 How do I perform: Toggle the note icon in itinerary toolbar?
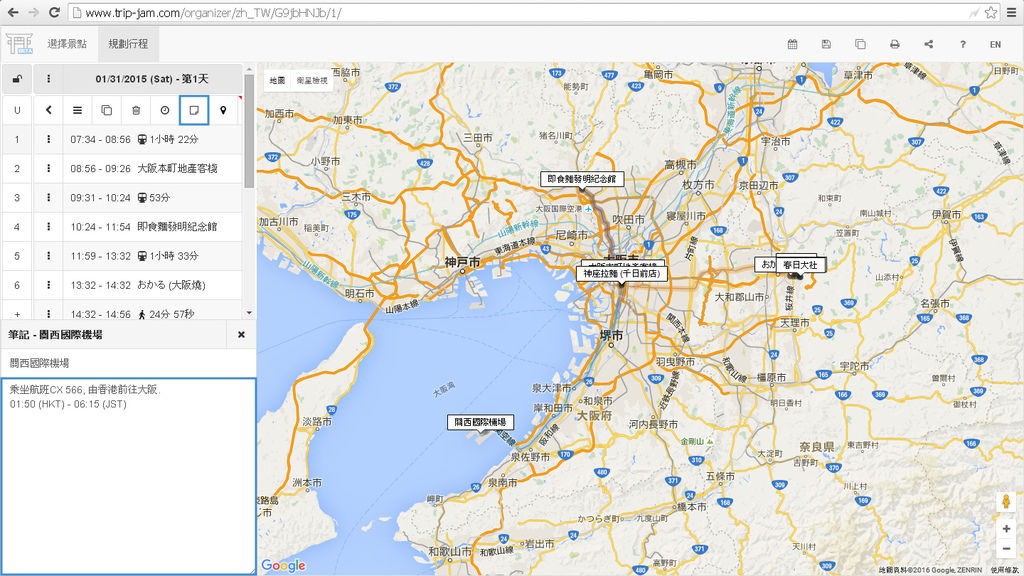pyautogui.click(x=194, y=110)
